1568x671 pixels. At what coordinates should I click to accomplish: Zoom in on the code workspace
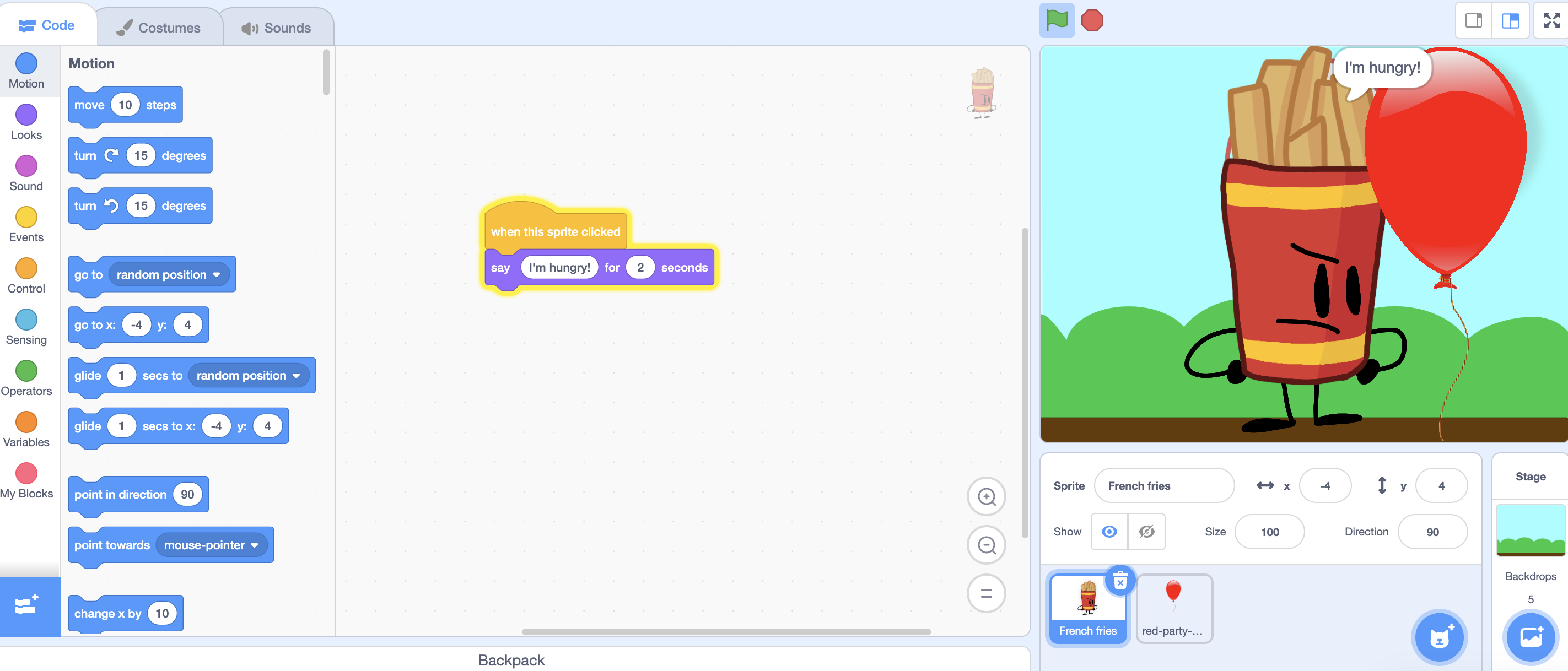(x=985, y=496)
